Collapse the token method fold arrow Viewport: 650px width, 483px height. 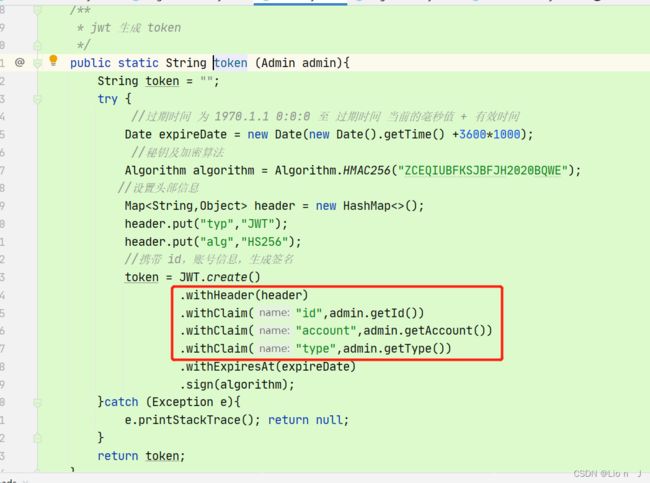tap(37, 63)
